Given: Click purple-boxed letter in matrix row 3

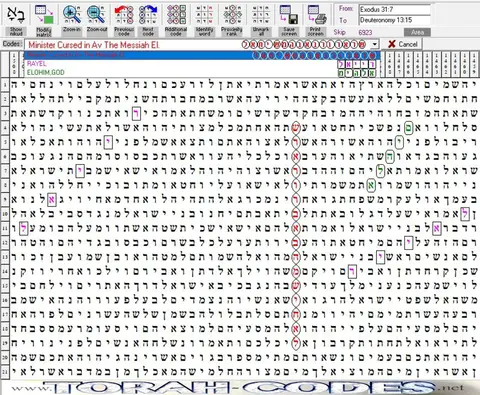Looking at the screenshot, I should pos(136,113).
